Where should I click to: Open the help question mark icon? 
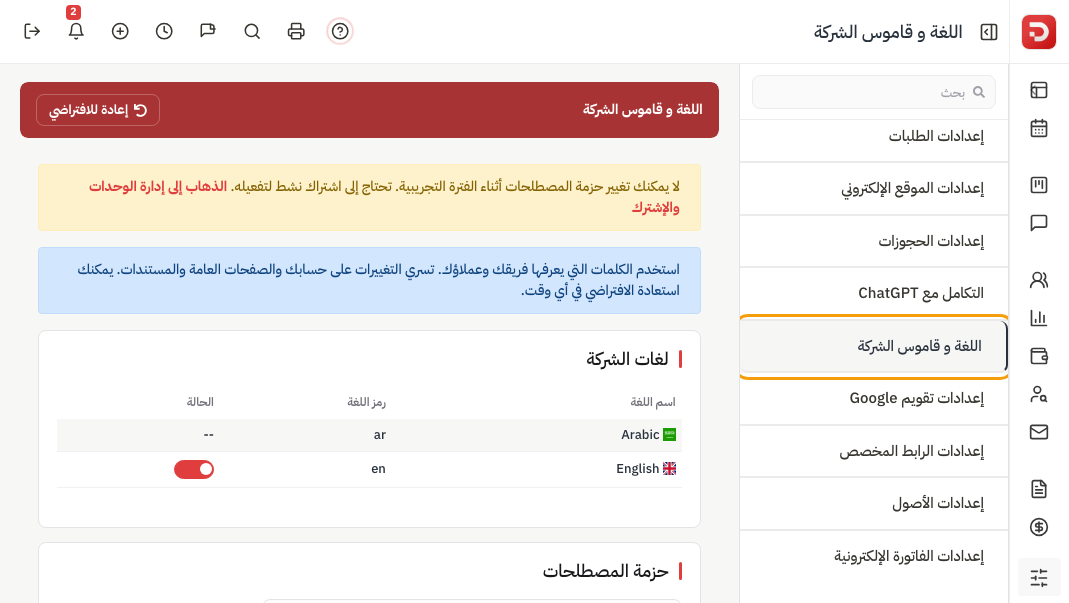(340, 31)
